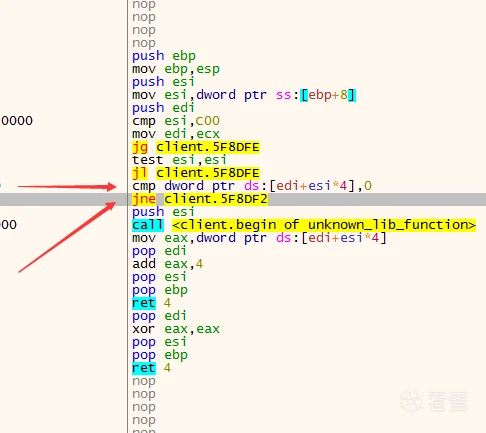Screen dimensions: 486x433
Task: Click the call to unknown_lib_function line
Action: tap(304, 225)
